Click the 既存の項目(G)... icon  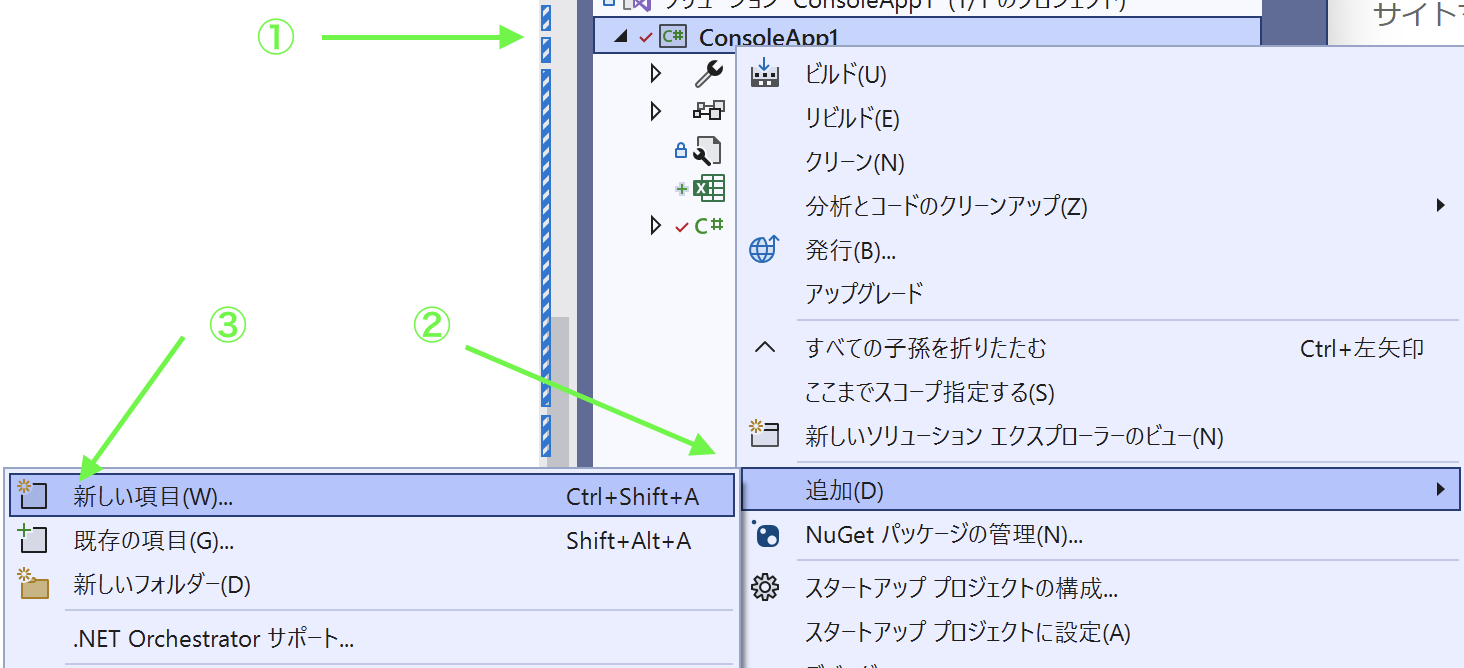[x=33, y=540]
